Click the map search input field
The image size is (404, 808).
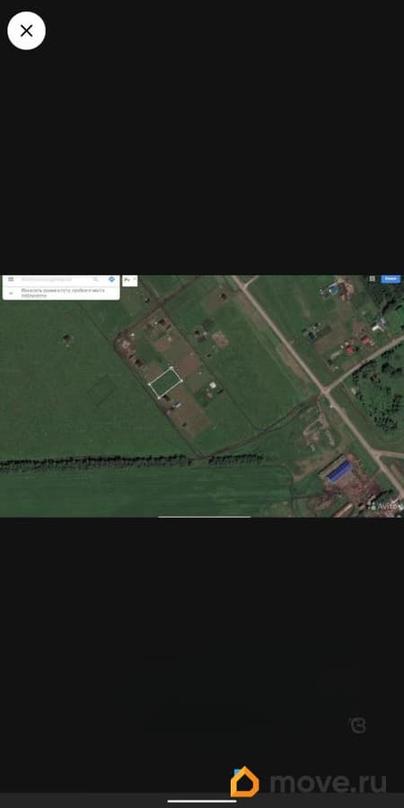point(54,279)
